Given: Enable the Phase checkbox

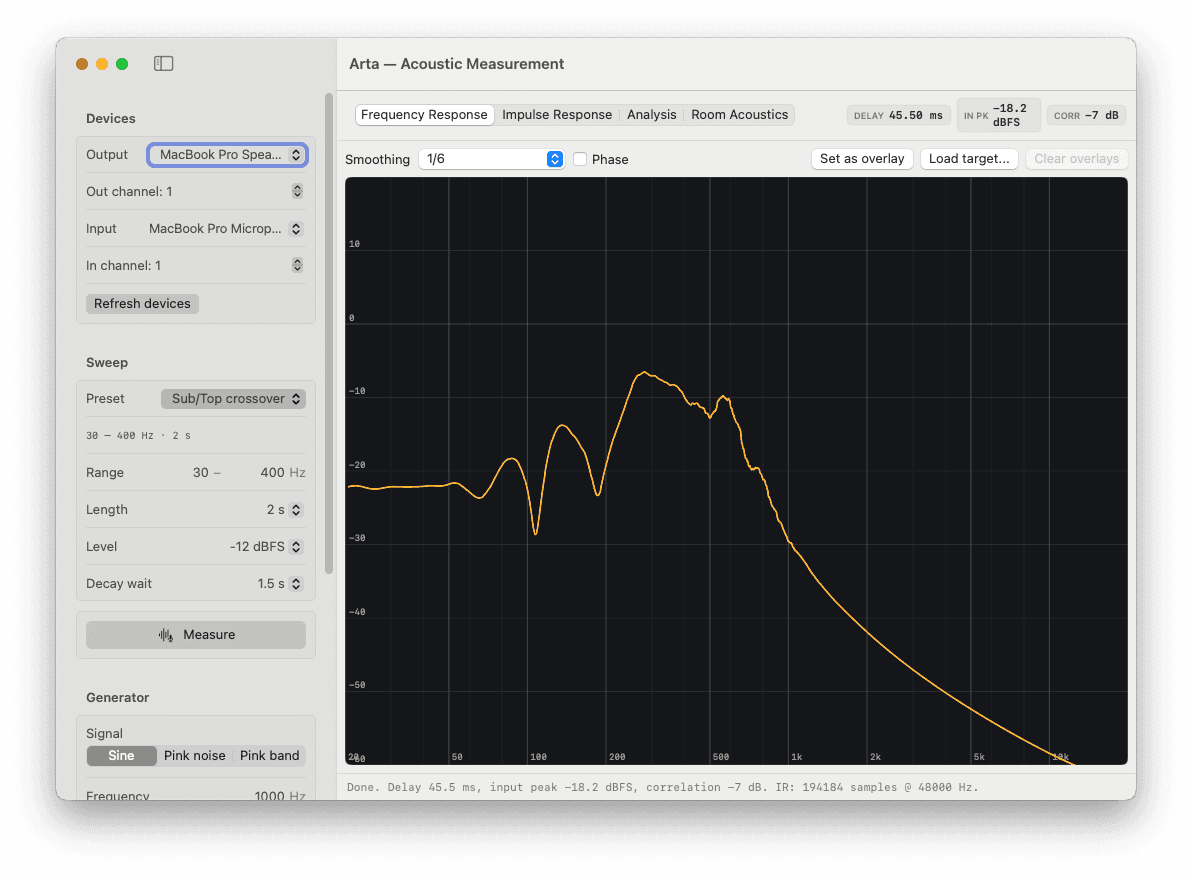Looking at the screenshot, I should [x=580, y=160].
